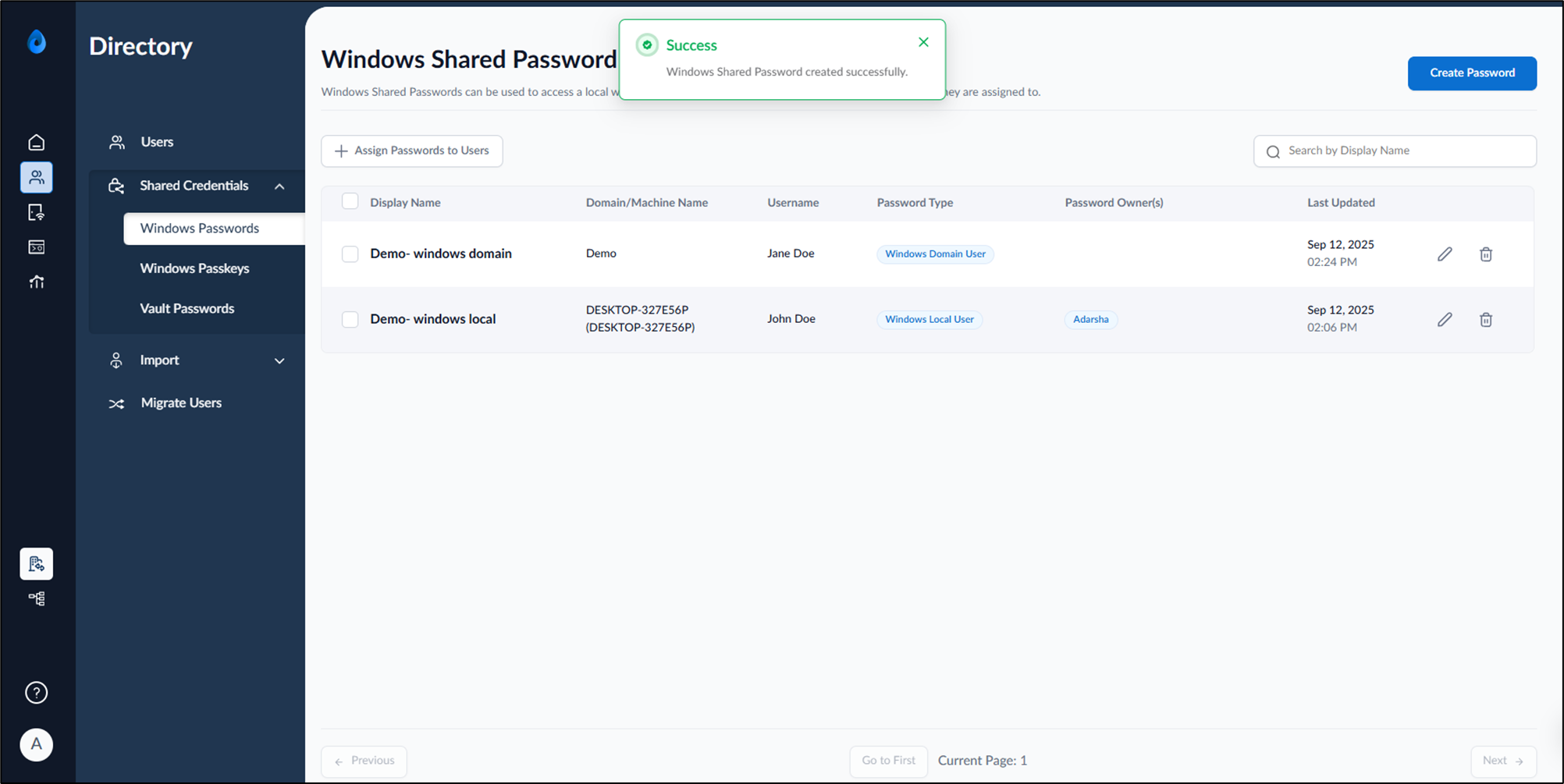Expand the Import section
Viewport: 1564px width, 784px height.
279,360
